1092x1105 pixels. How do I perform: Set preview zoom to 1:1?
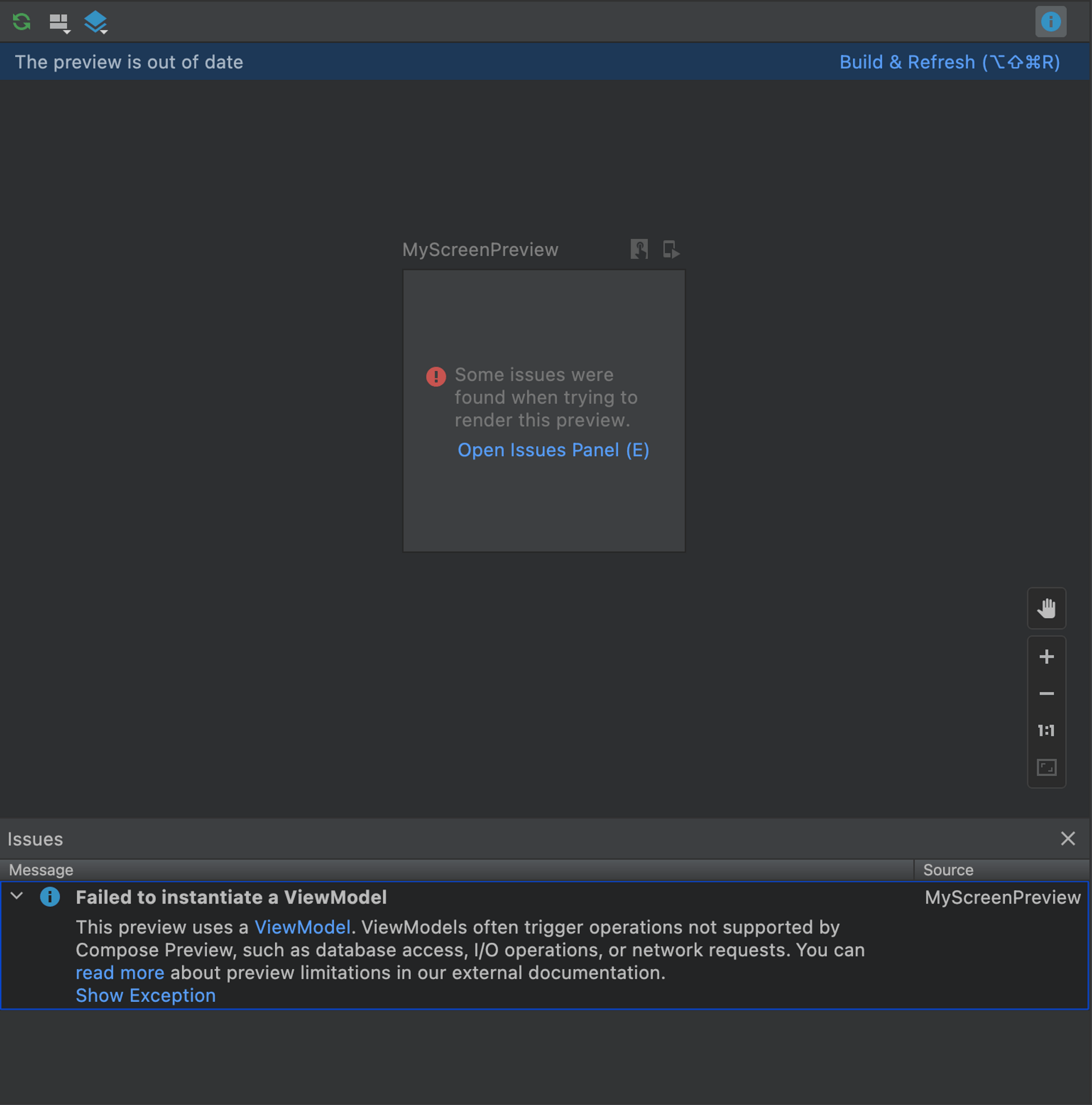(x=1047, y=730)
